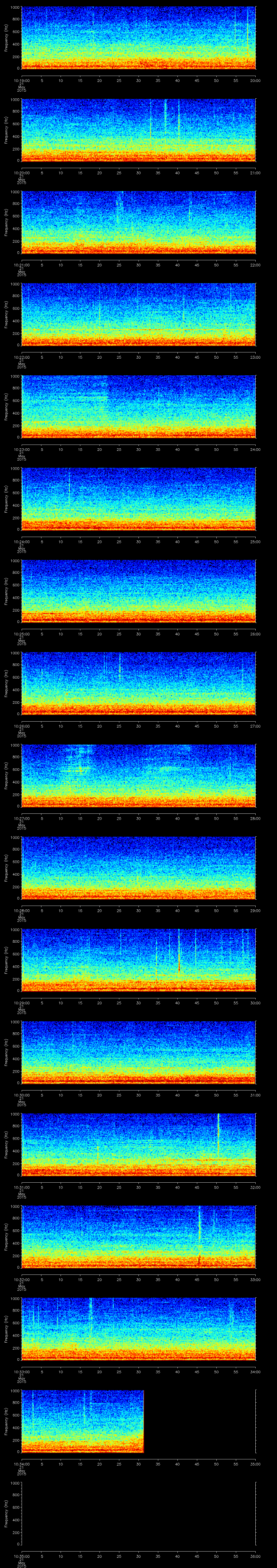Click 'Frequency (Hz)' label of the 10:27:00 panel
277x1568 pixels.
pos(6,775)
